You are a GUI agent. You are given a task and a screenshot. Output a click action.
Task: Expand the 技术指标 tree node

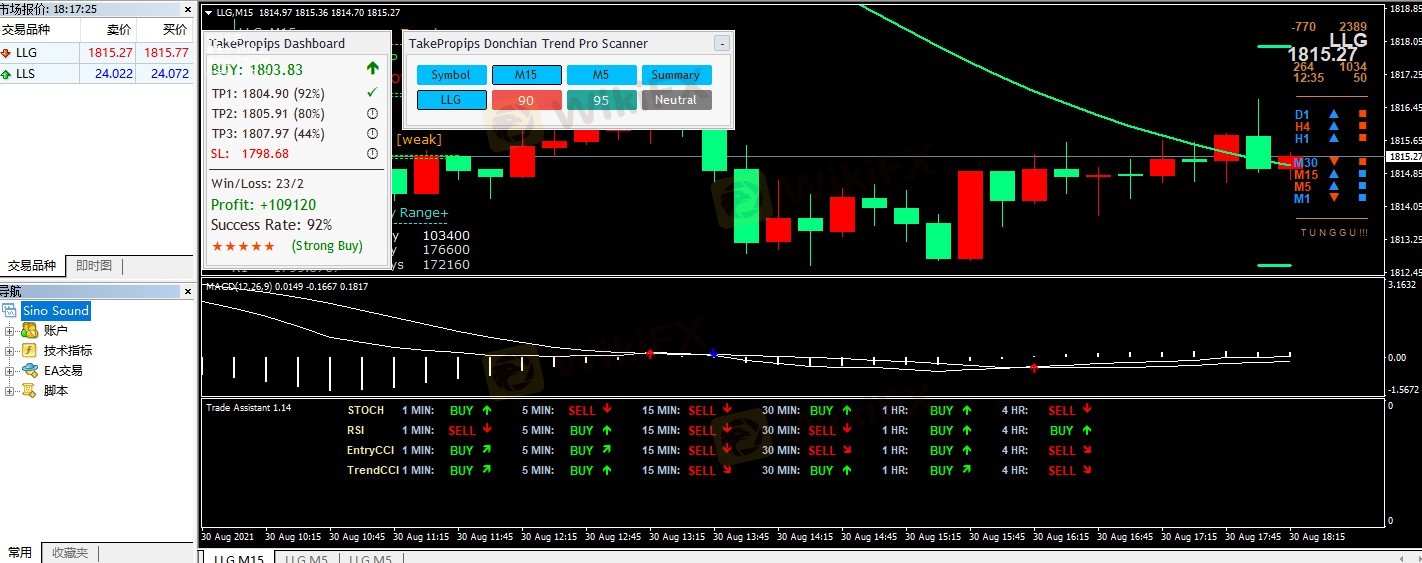pyautogui.click(x=10, y=351)
